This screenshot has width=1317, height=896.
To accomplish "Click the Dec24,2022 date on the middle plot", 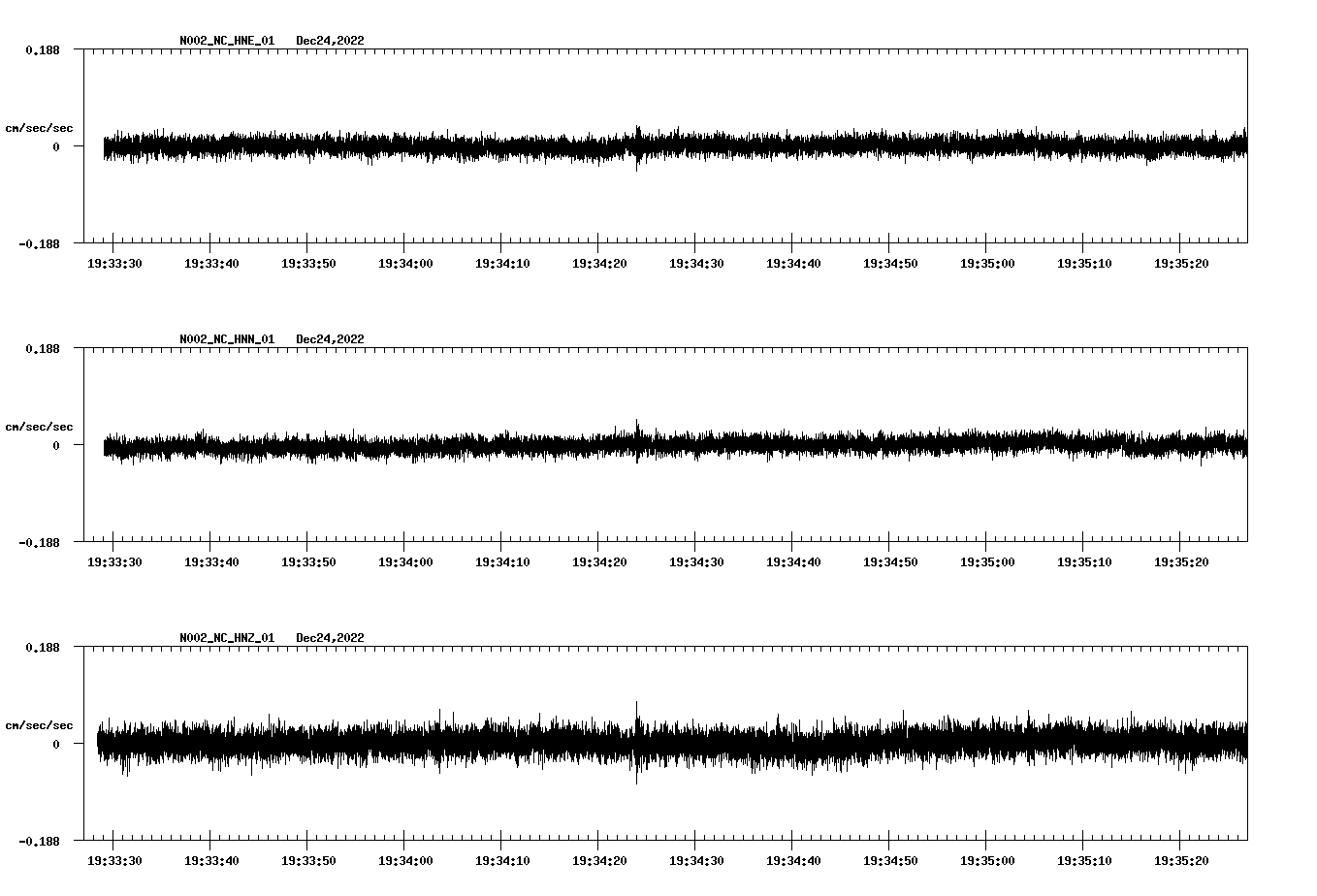I will [x=331, y=339].
